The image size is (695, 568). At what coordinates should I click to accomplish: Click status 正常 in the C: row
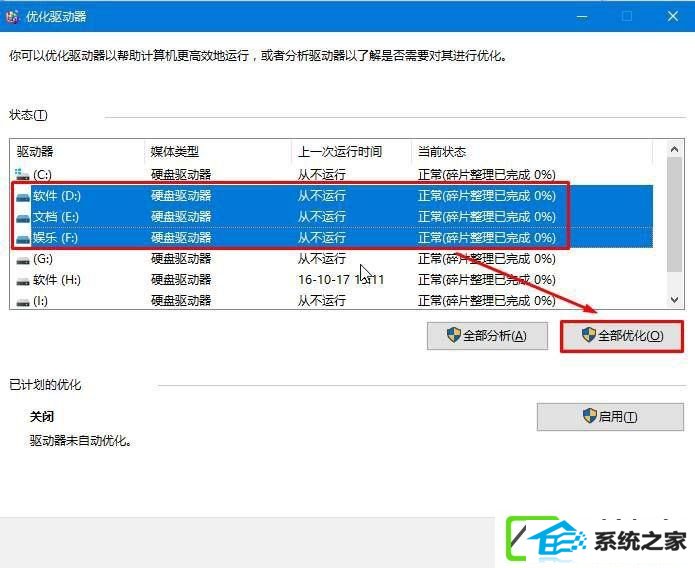point(486,174)
